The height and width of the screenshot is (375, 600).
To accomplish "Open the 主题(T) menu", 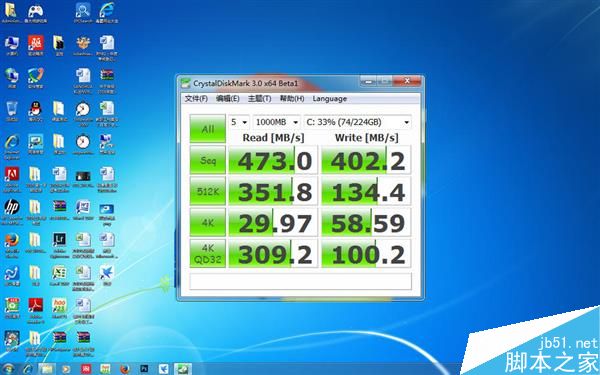I will [259, 99].
